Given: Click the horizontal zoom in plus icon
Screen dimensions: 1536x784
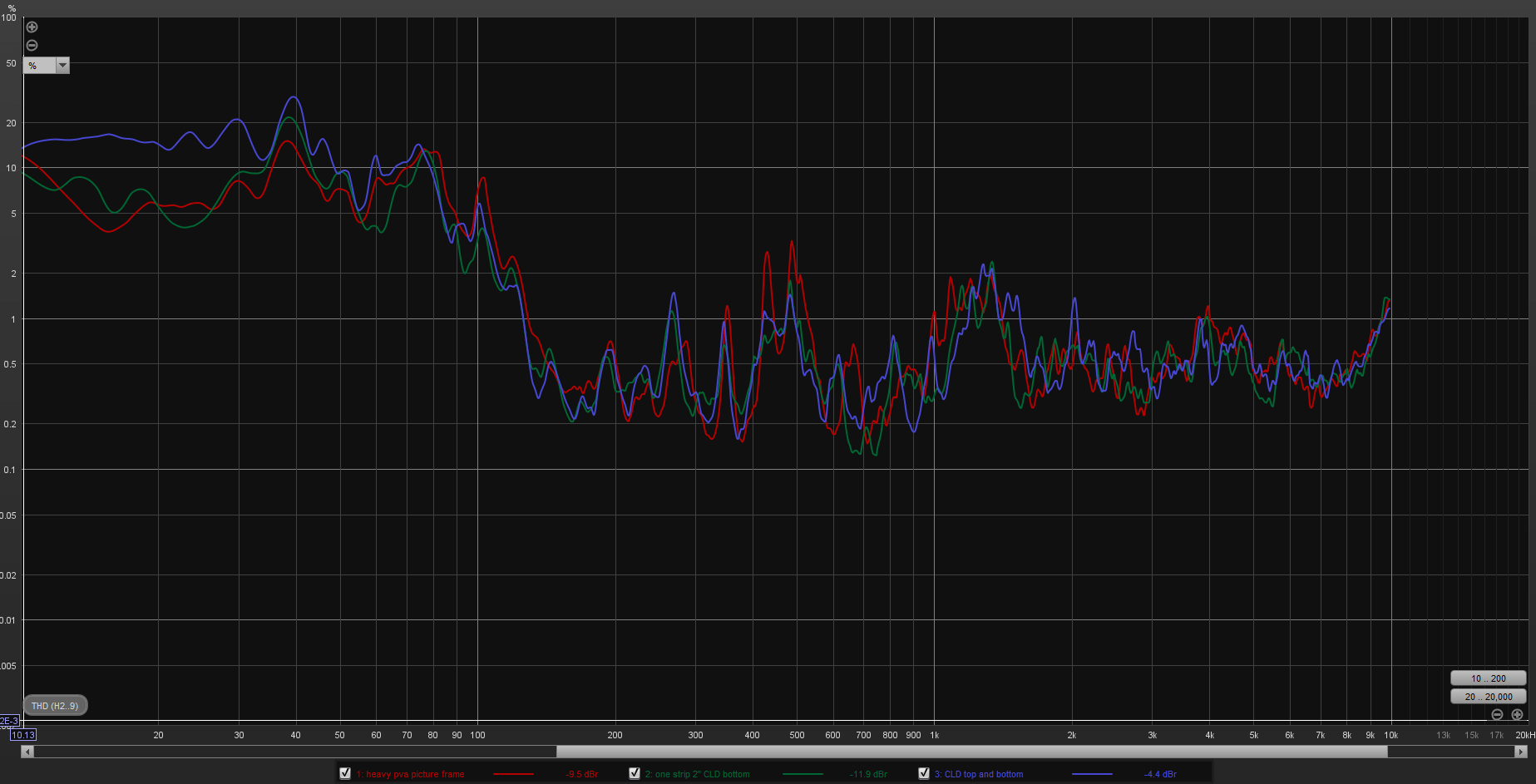Looking at the screenshot, I should coord(1518,715).
